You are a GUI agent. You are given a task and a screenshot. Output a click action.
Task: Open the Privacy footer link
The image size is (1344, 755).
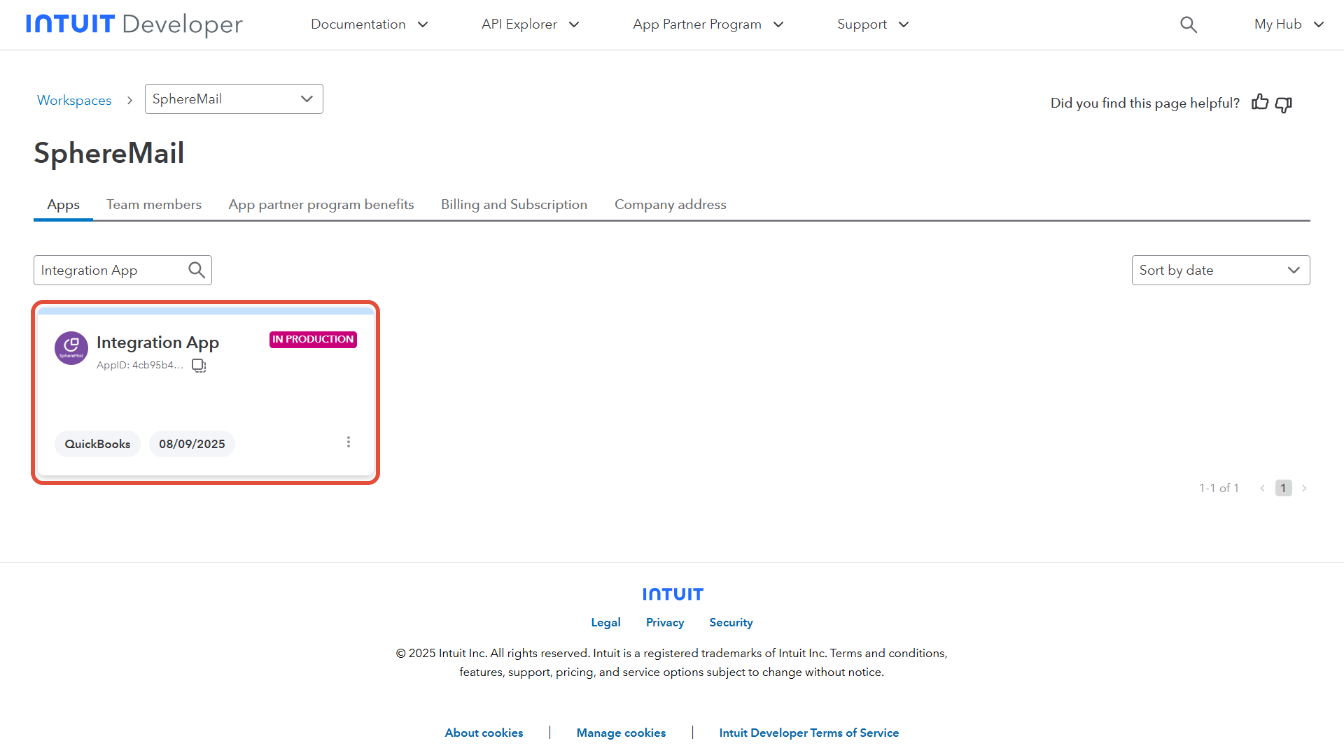(665, 622)
